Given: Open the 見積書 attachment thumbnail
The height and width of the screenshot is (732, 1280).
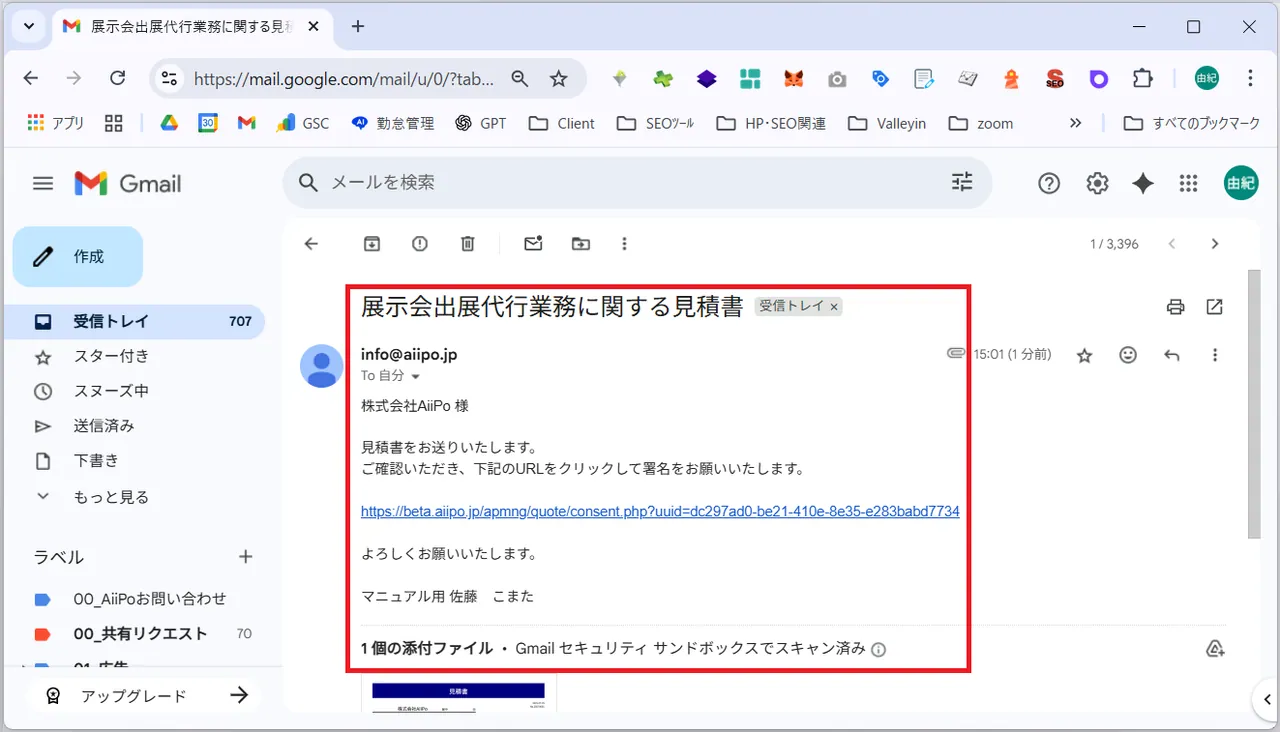Looking at the screenshot, I should pyautogui.click(x=459, y=694).
